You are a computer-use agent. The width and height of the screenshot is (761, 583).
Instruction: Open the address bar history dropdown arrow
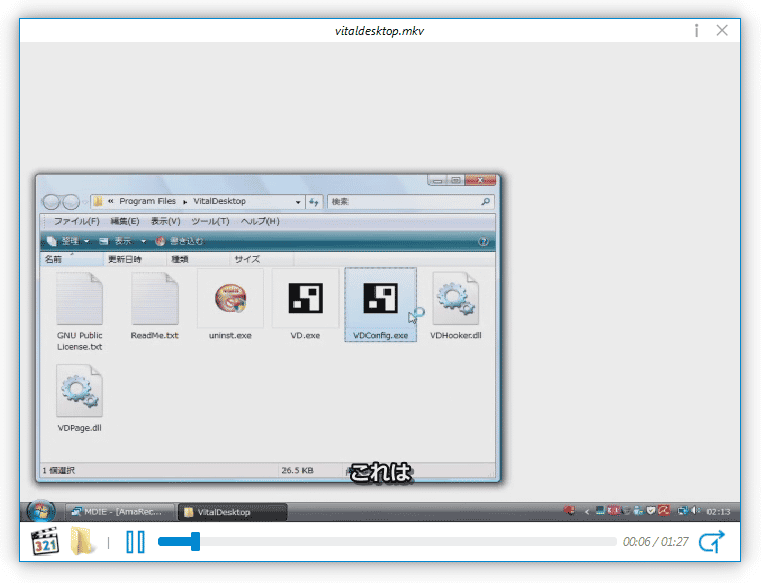298,202
